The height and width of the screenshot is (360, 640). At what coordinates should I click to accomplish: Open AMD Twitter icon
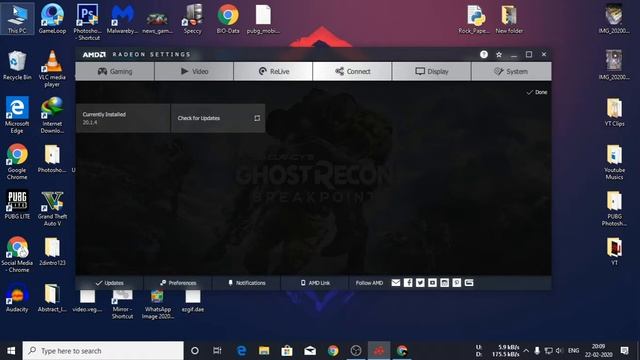tap(420, 282)
